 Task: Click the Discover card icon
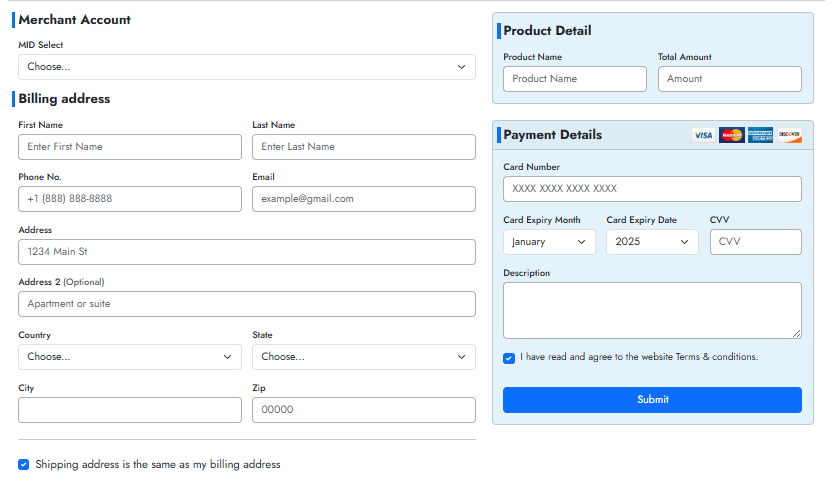(789, 135)
